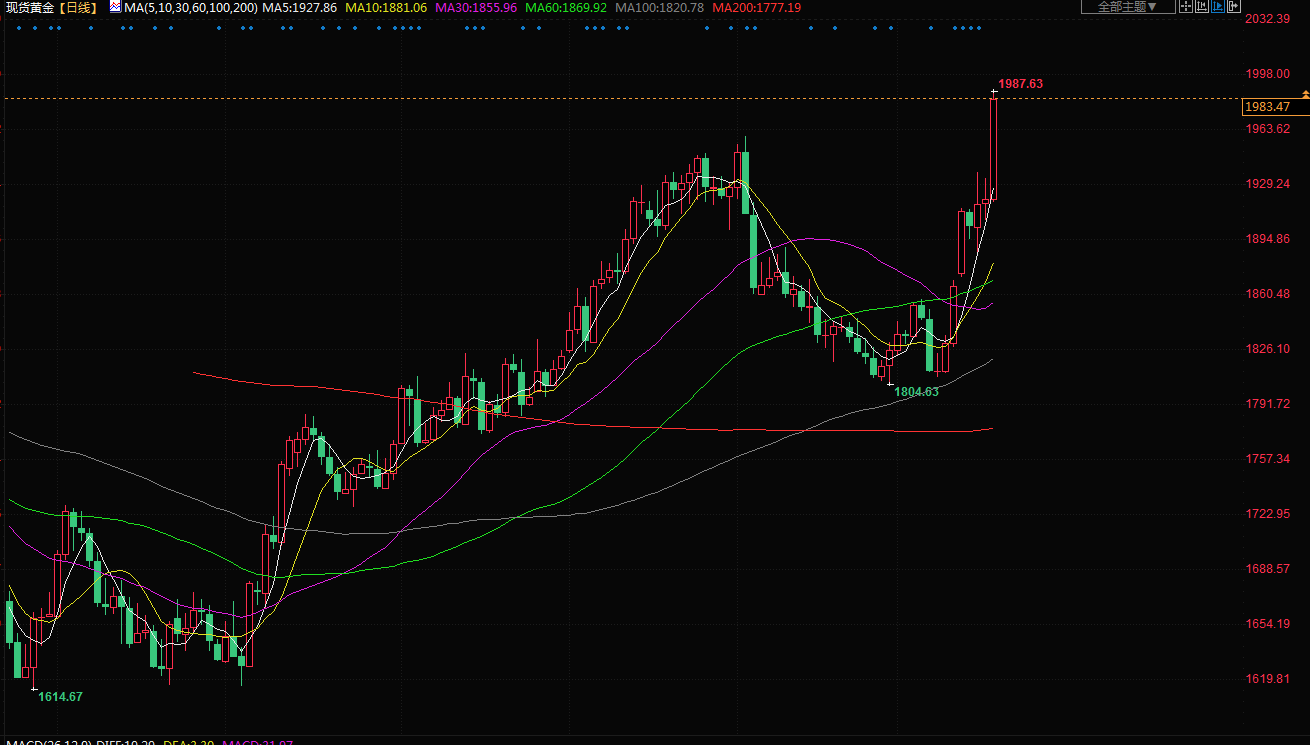The width and height of the screenshot is (1310, 745).
Task: Click the current price tag 1983.47
Action: [x=1267, y=107]
